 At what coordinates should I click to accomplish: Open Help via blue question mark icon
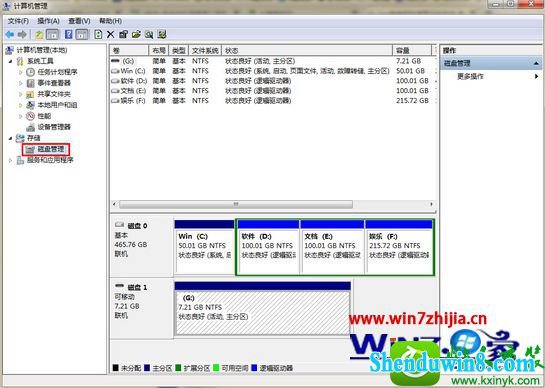click(68, 34)
